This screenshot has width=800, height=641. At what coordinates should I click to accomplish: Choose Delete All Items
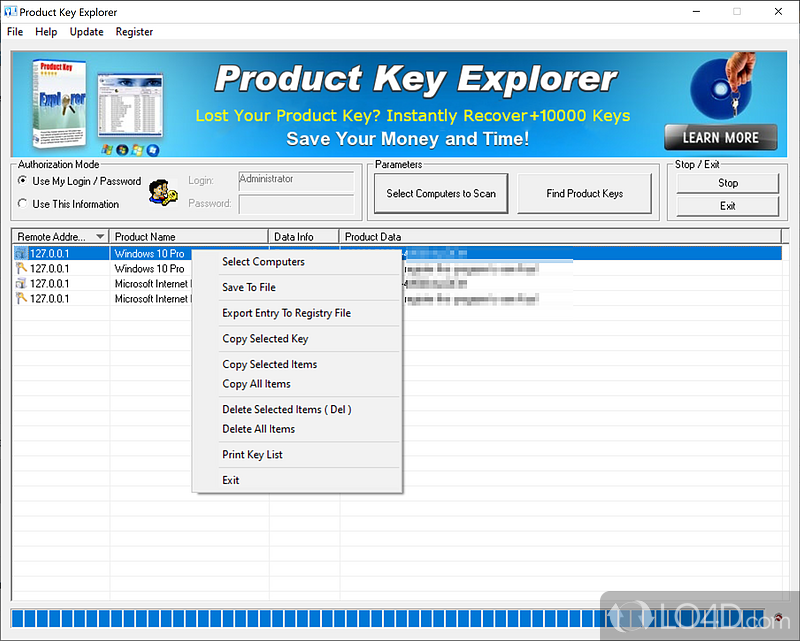point(297,429)
